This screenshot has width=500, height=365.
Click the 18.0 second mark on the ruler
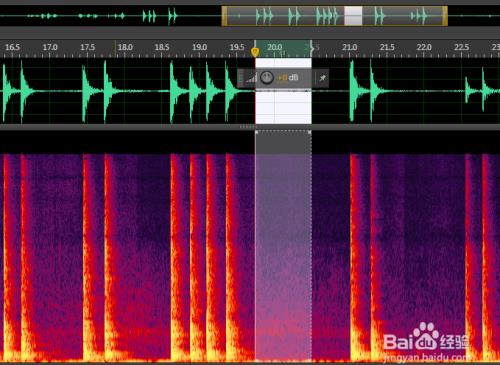(x=125, y=47)
